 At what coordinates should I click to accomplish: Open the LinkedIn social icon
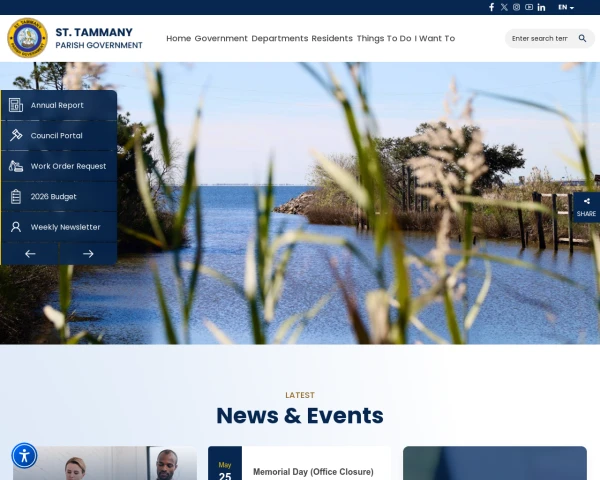[x=541, y=7]
